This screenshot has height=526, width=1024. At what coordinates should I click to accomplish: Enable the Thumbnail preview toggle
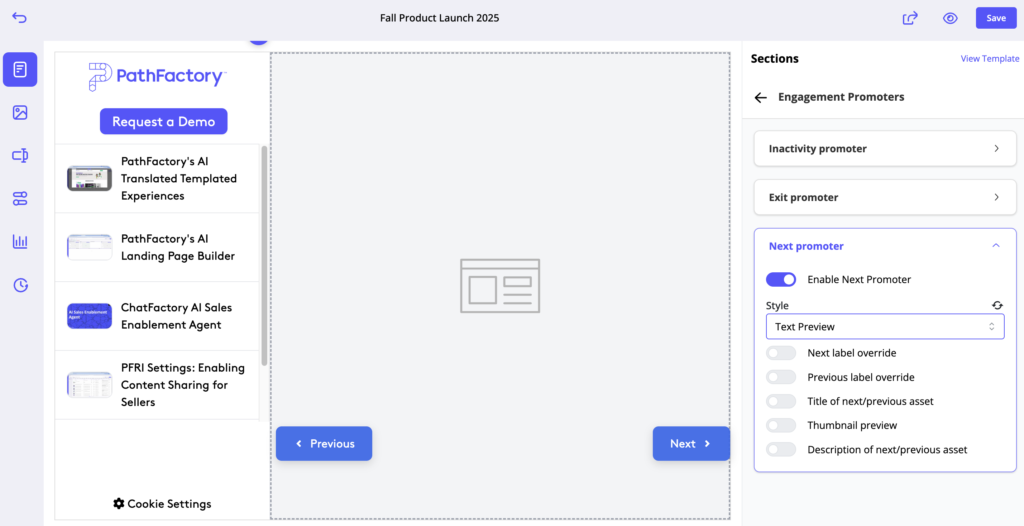pyautogui.click(x=781, y=425)
